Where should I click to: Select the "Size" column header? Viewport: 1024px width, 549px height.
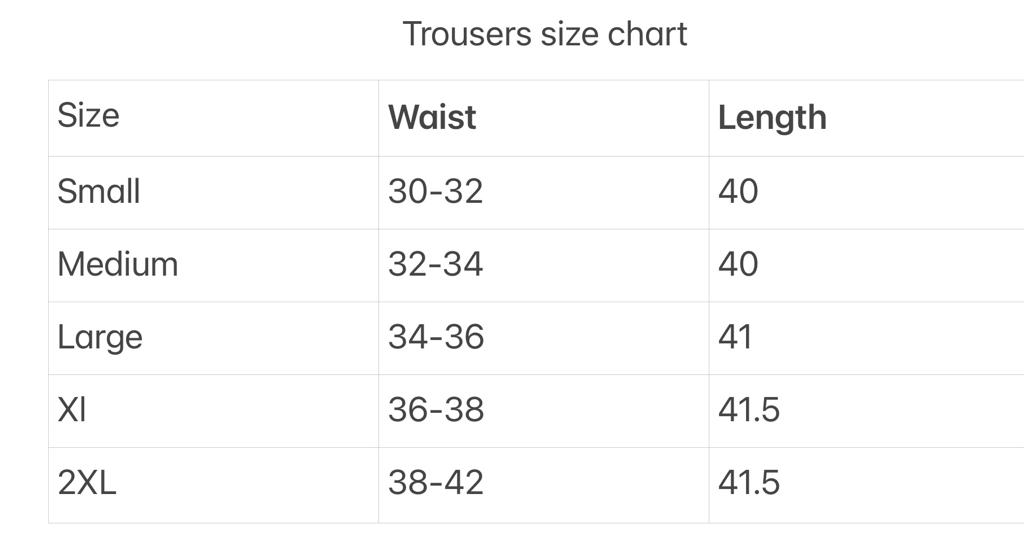coord(88,115)
